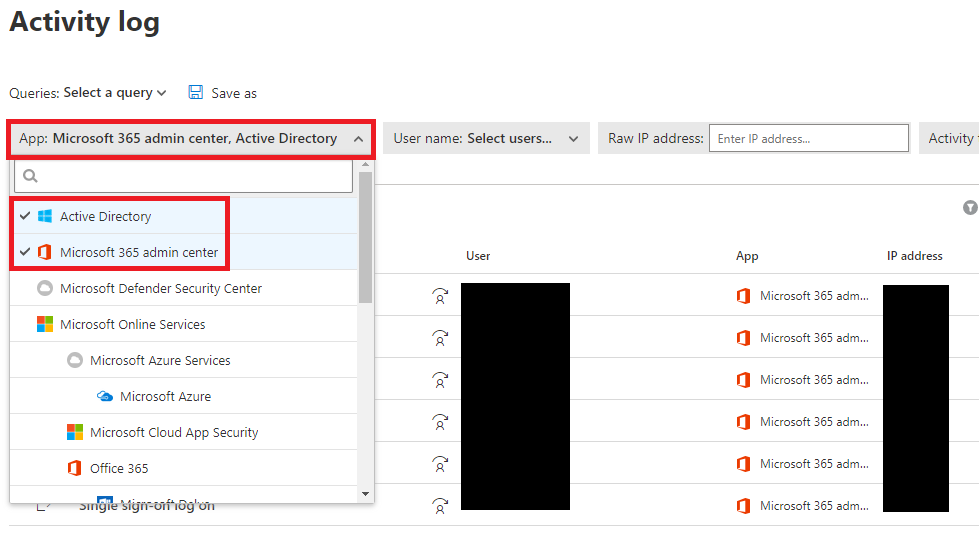
Task: Click the Microsoft Defender Security Center circle icon
Action: (45, 289)
